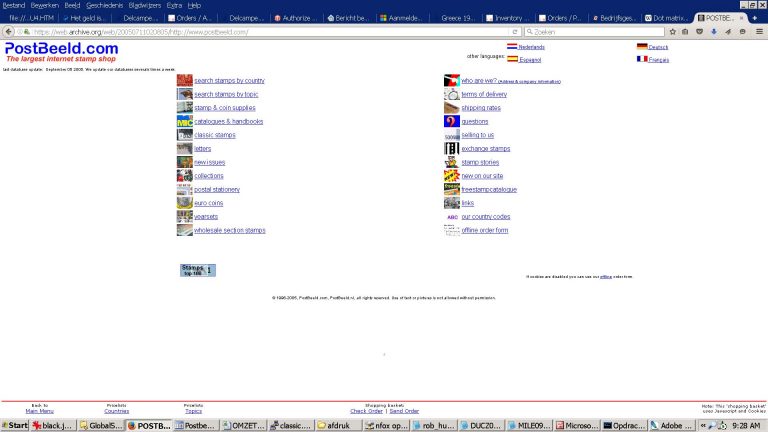
Task: Click the Español flag icon
Action: (x=512, y=60)
